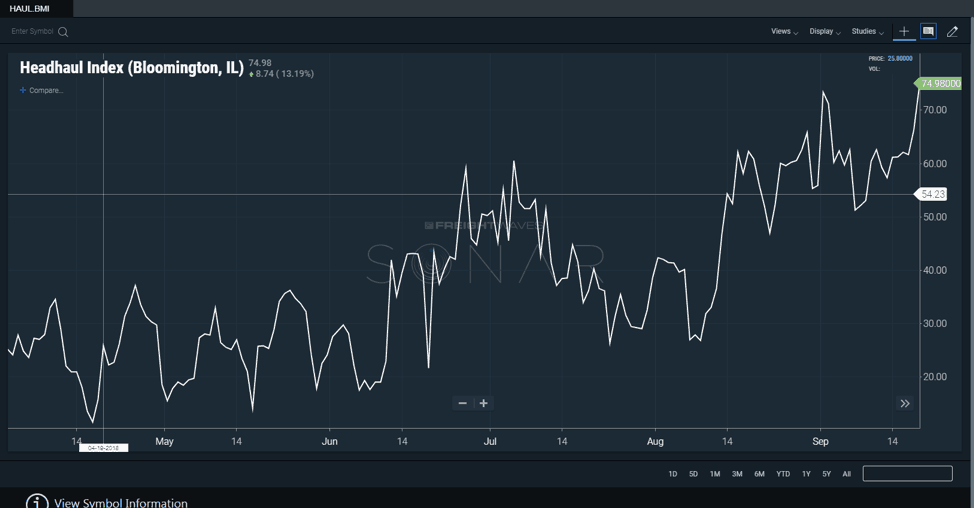Set range to All
974x508 pixels.
point(846,474)
